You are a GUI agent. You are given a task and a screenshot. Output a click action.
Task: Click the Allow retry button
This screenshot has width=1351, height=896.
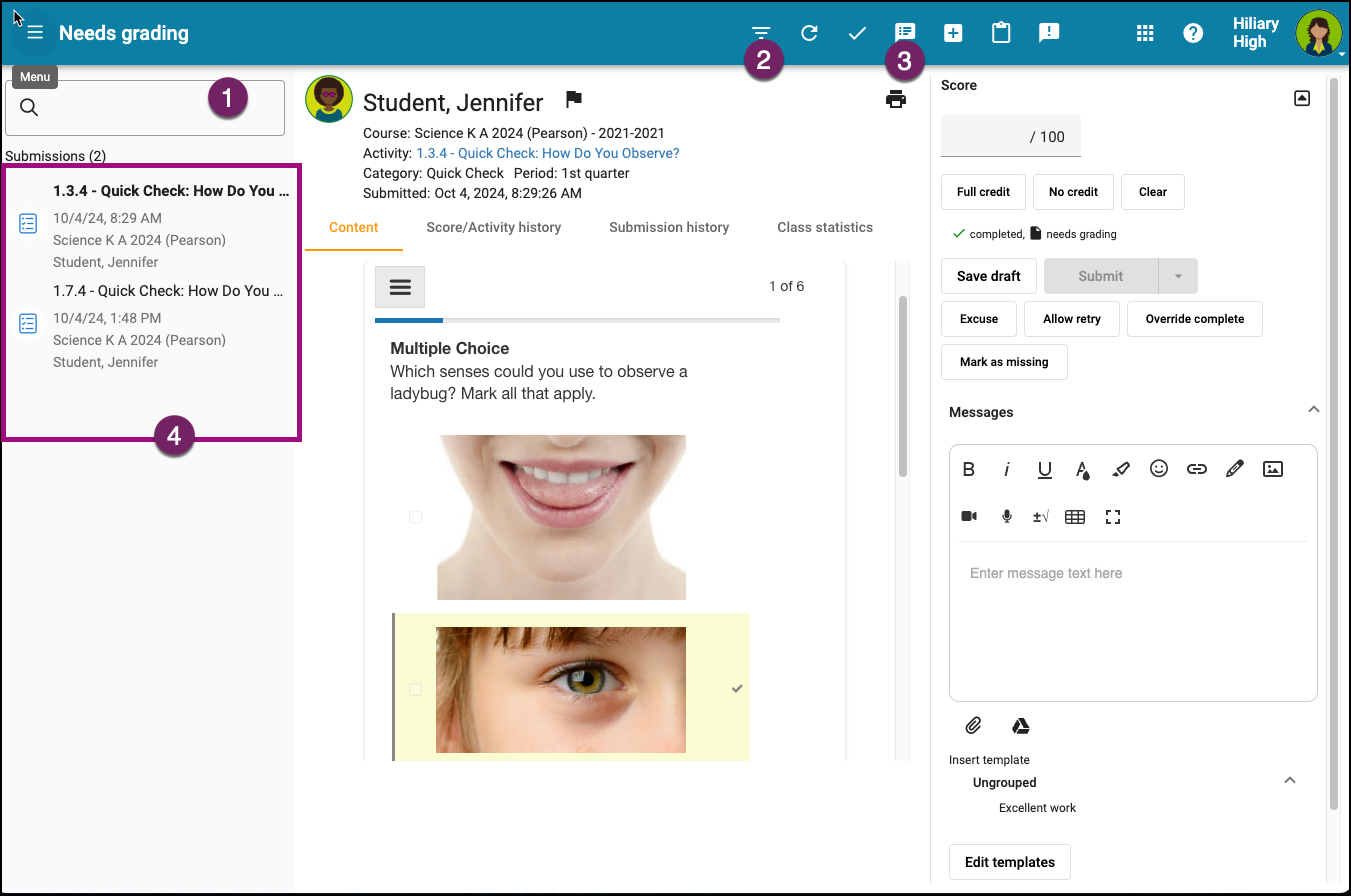(1072, 319)
